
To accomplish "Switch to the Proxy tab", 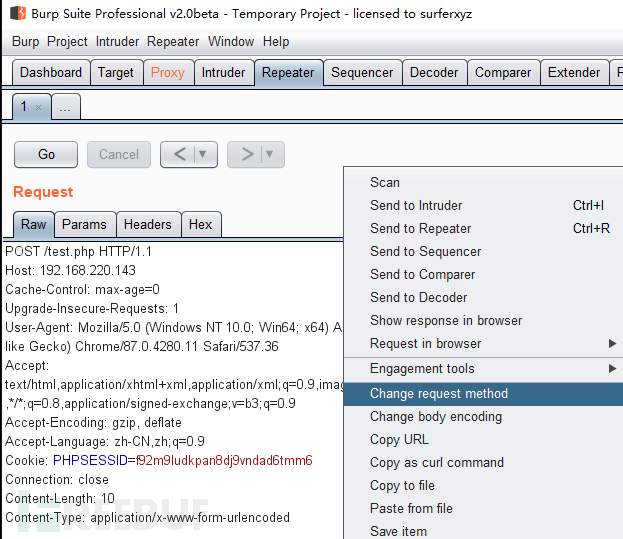I will pyautogui.click(x=168, y=73).
